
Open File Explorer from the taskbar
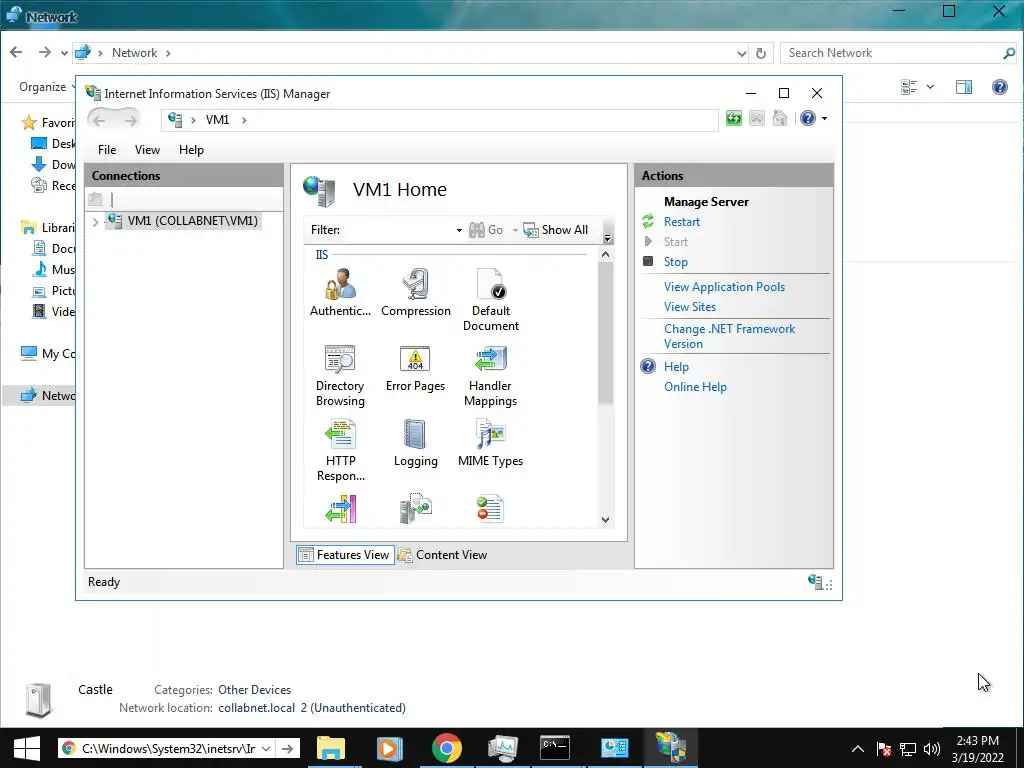click(x=331, y=748)
